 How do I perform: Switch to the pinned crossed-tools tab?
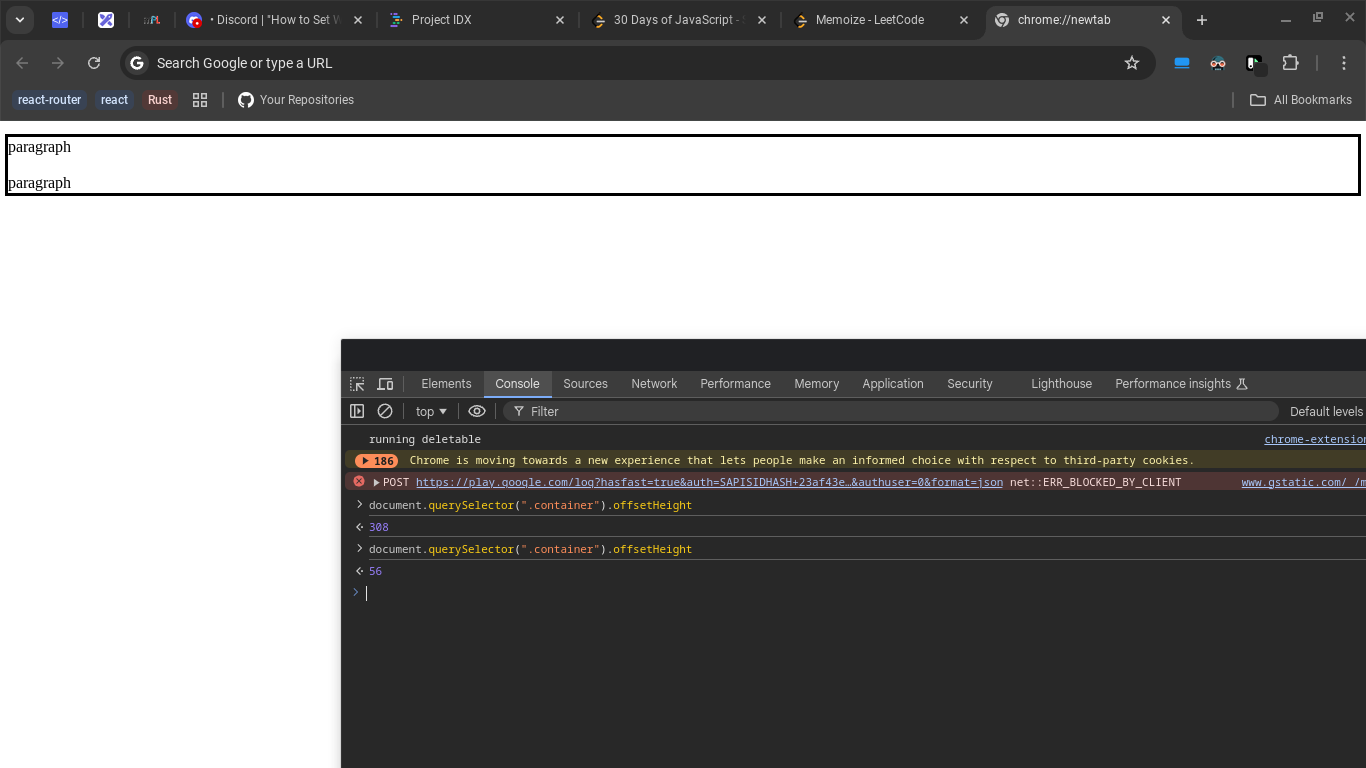pos(106,20)
